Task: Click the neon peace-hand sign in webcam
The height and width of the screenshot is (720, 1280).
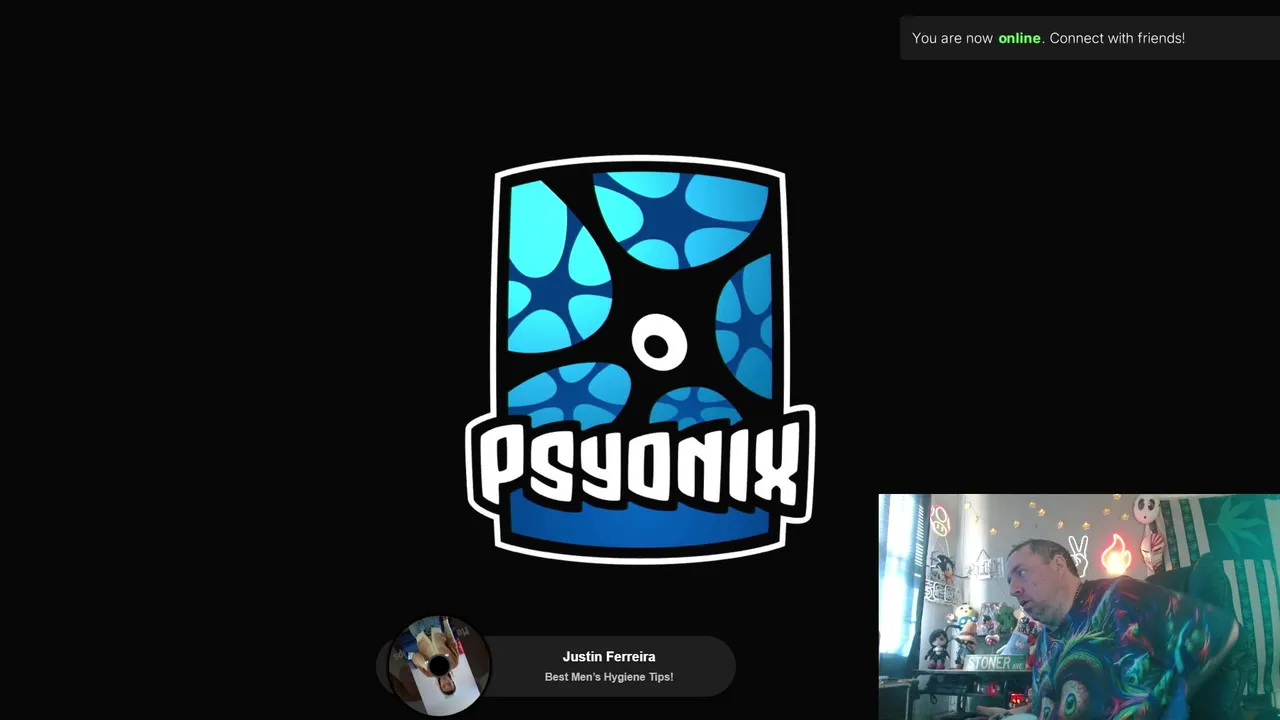Action: [1078, 556]
